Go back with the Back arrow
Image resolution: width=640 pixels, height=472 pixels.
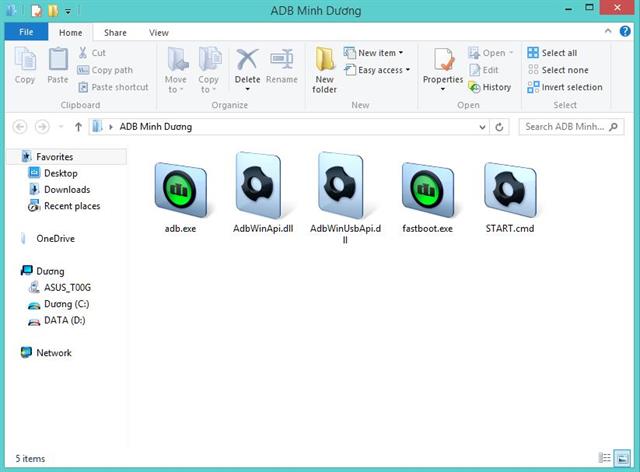(20, 127)
